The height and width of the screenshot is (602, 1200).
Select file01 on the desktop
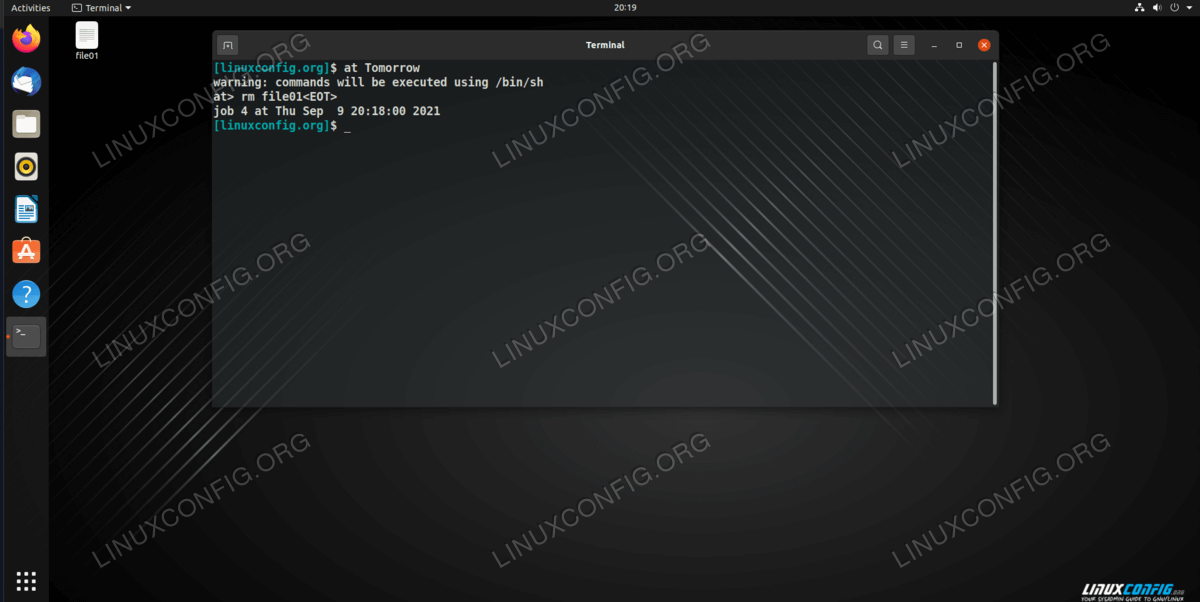[x=87, y=40]
